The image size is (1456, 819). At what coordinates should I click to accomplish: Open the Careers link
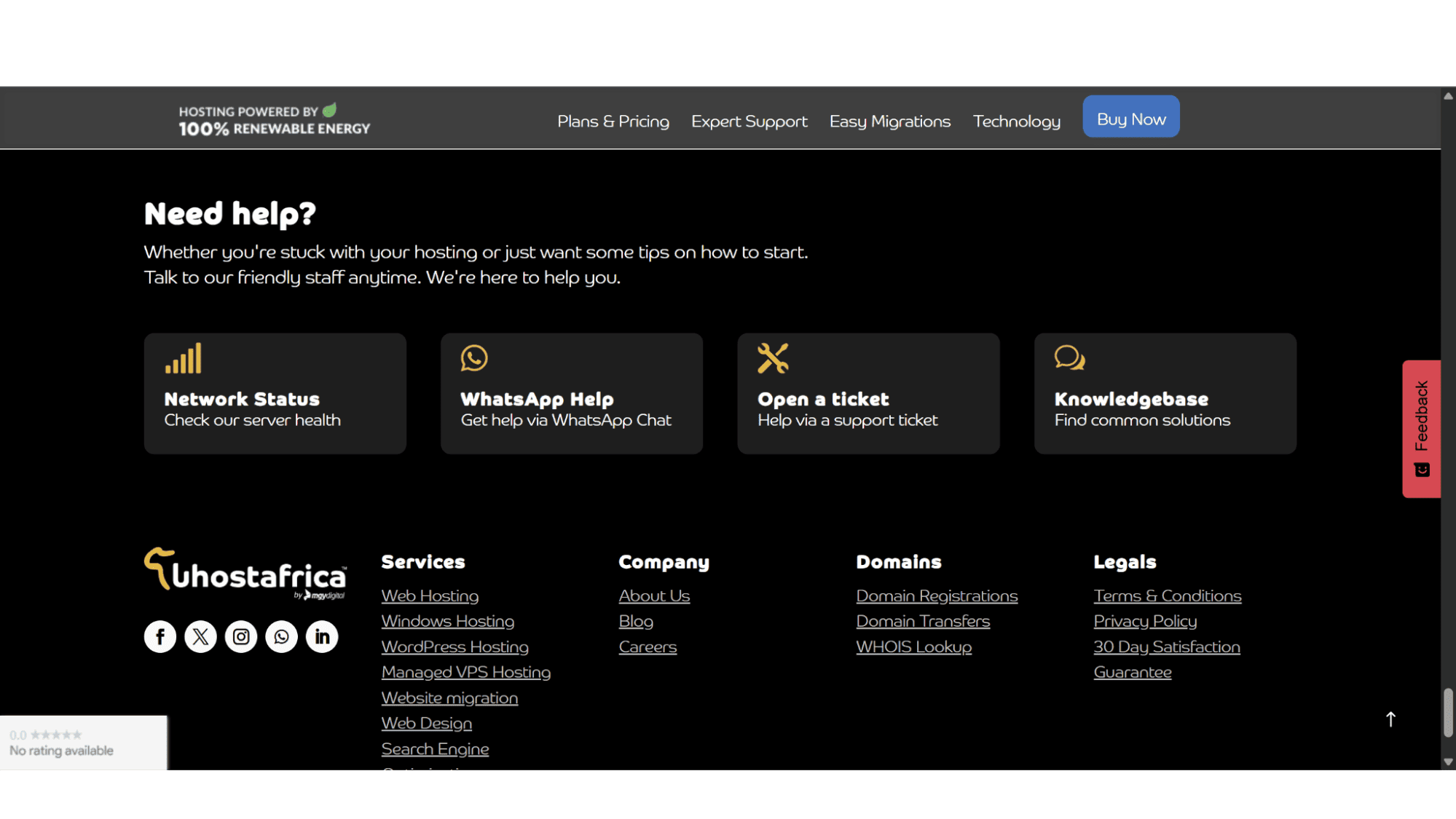pyautogui.click(x=648, y=646)
